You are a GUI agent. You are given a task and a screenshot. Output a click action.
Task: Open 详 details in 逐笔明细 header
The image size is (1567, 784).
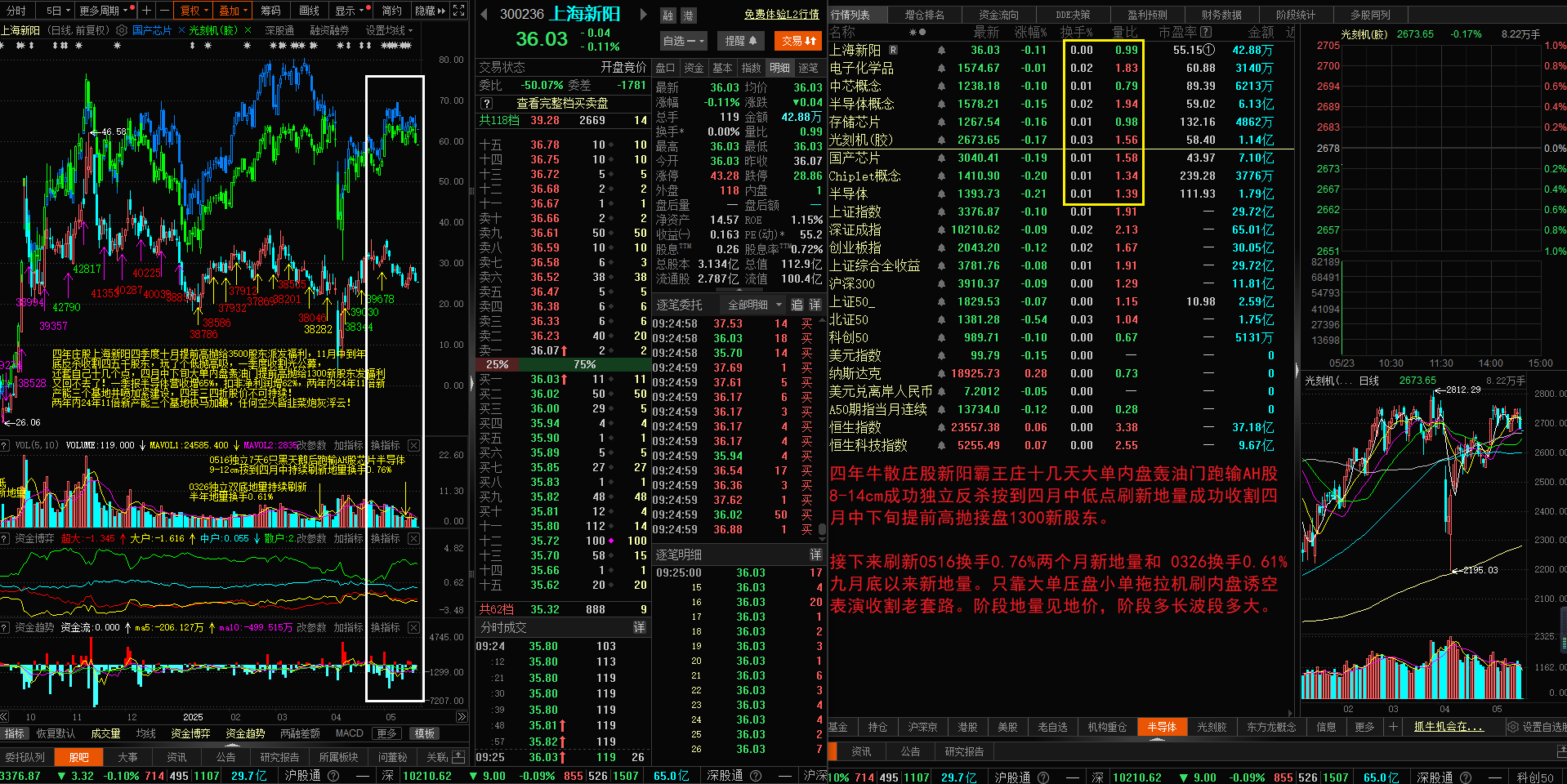coord(815,555)
